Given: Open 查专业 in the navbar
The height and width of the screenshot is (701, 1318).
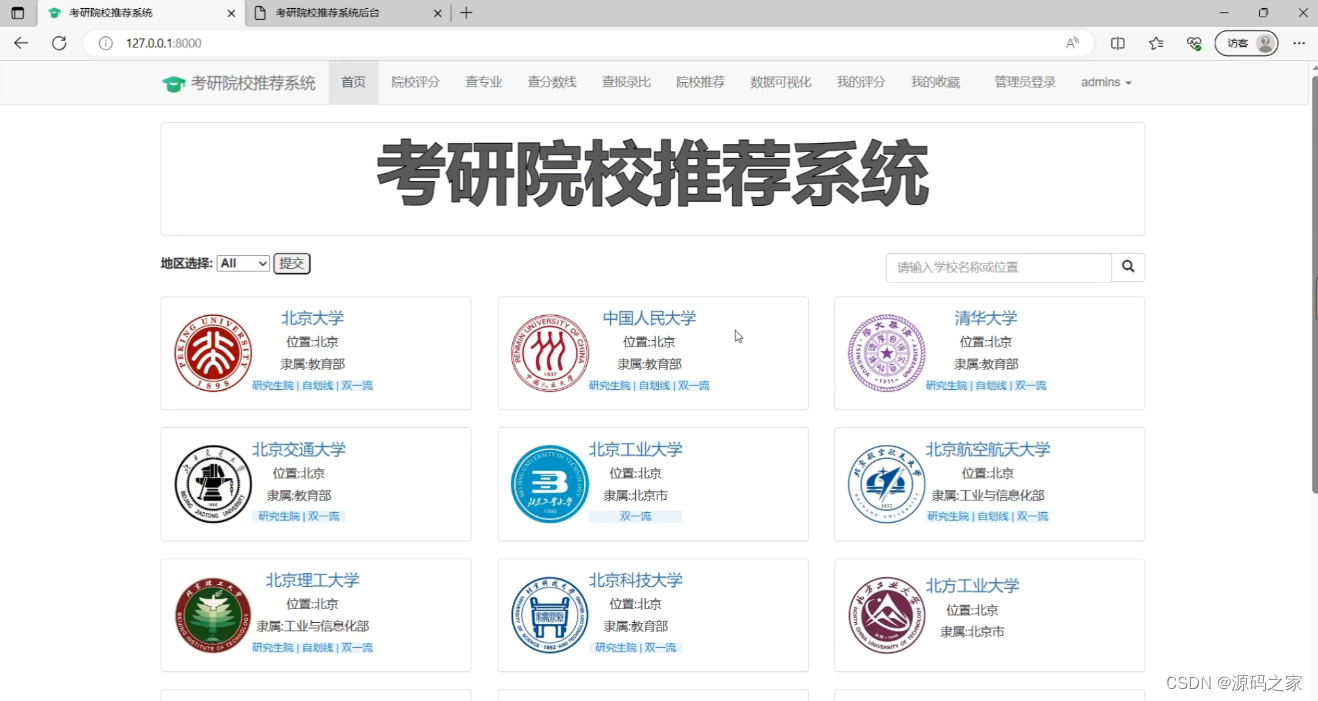Looking at the screenshot, I should tap(484, 82).
